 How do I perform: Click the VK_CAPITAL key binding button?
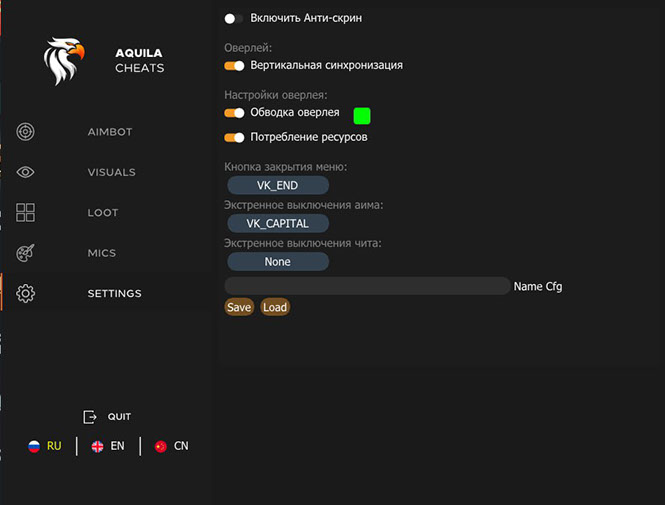point(278,223)
